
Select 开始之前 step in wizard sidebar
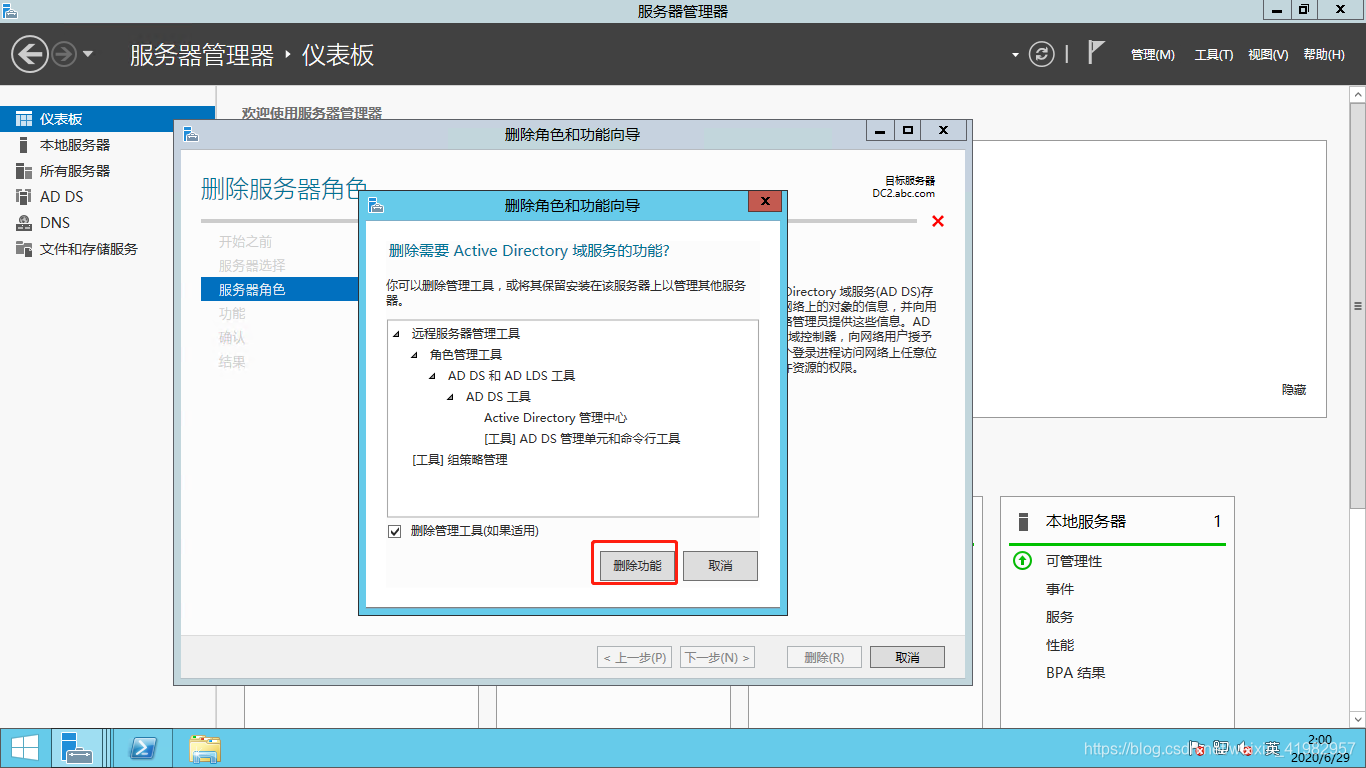point(245,242)
